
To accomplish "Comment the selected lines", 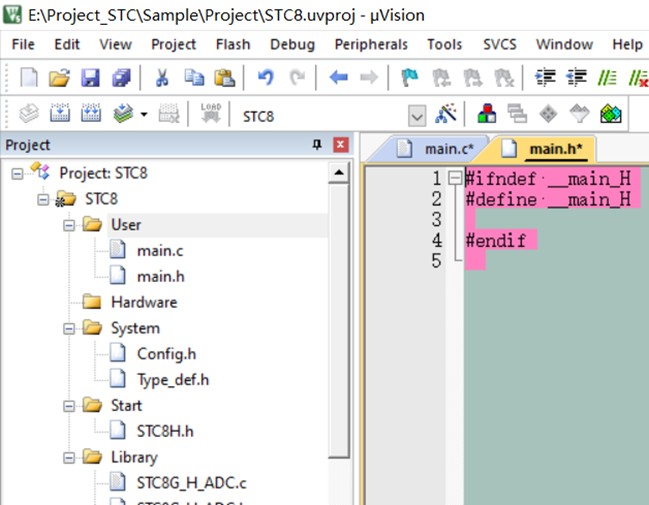I will [x=607, y=77].
